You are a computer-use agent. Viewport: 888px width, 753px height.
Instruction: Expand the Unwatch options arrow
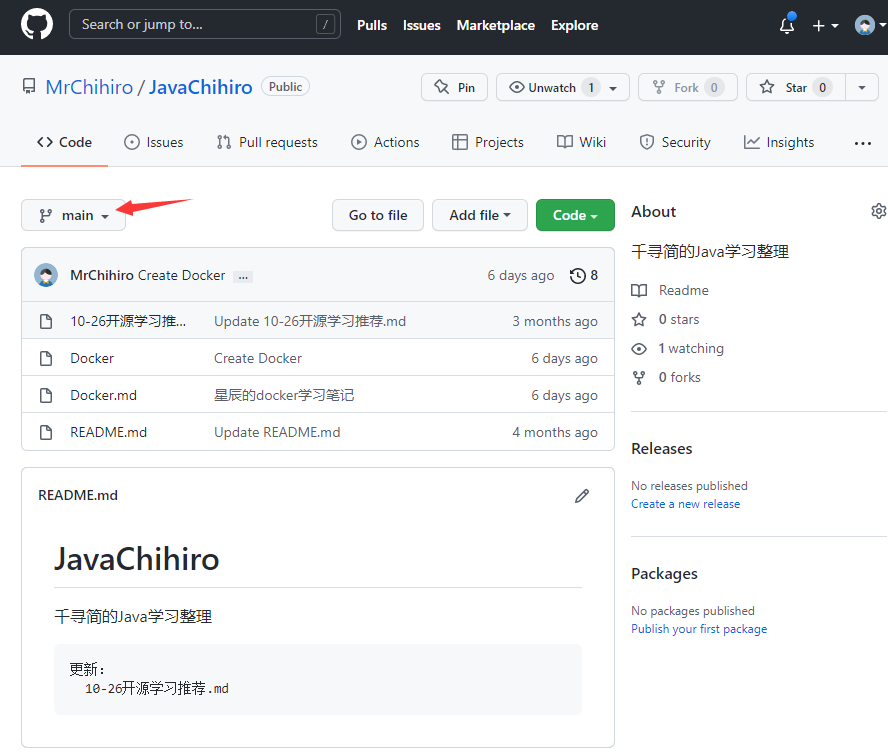613,88
